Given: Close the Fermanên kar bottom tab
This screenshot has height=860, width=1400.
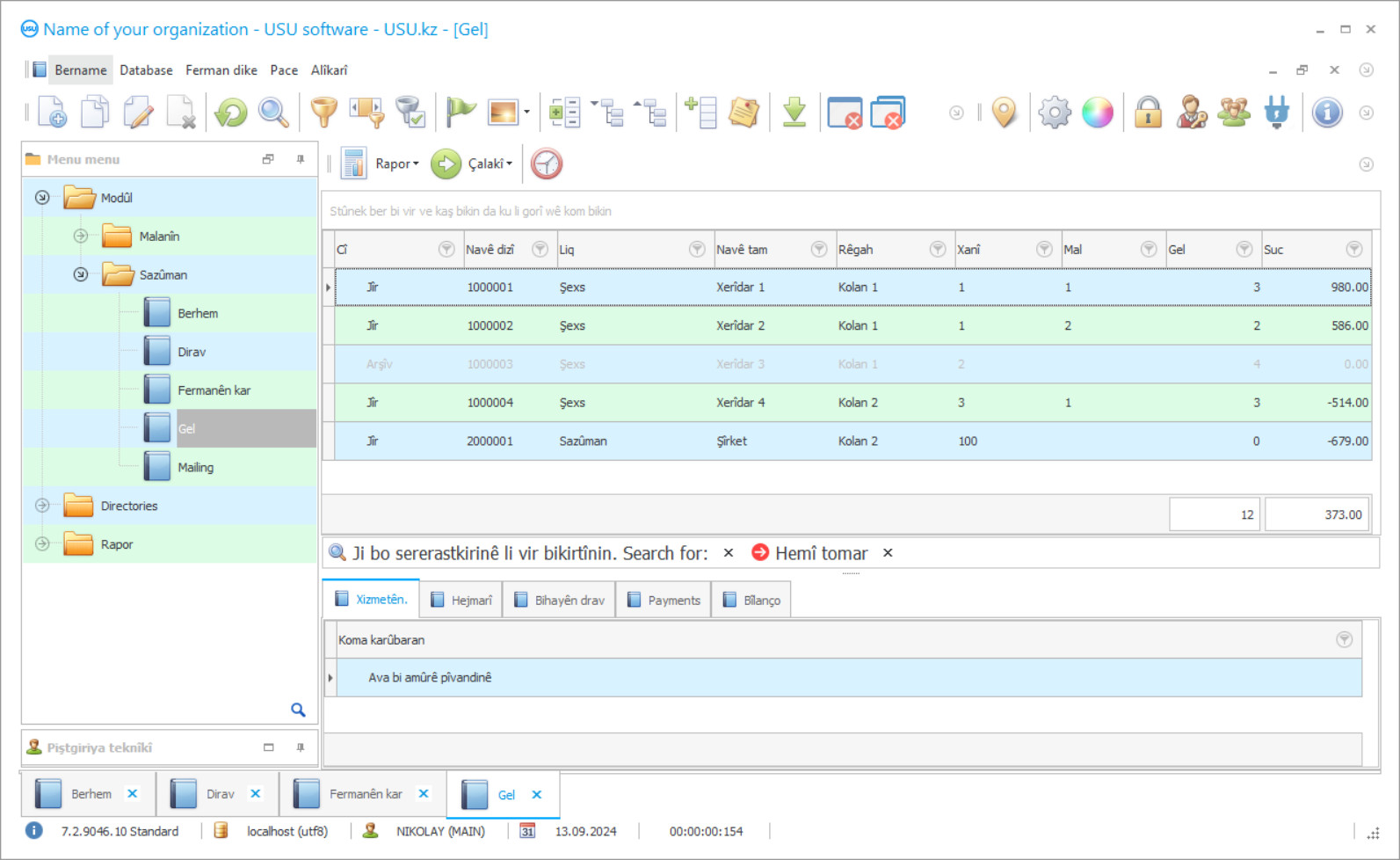Looking at the screenshot, I should [x=424, y=794].
